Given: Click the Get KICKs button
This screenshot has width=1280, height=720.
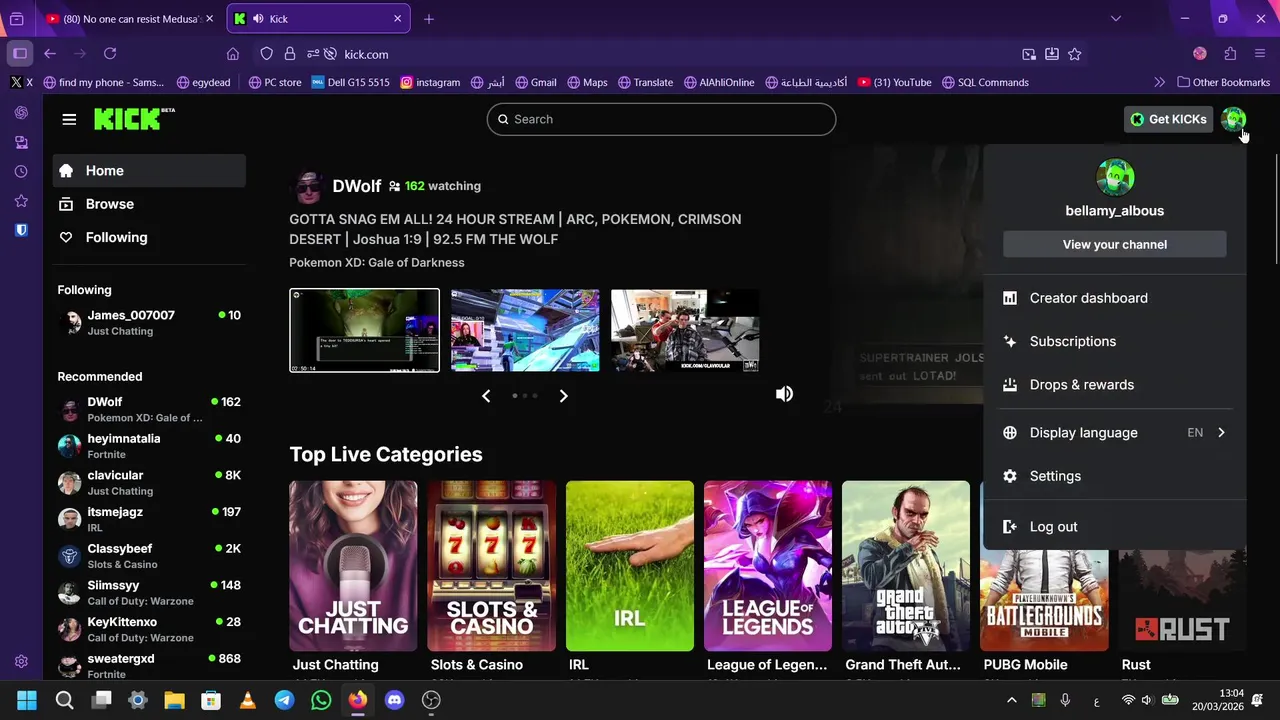Looking at the screenshot, I should 1168,119.
